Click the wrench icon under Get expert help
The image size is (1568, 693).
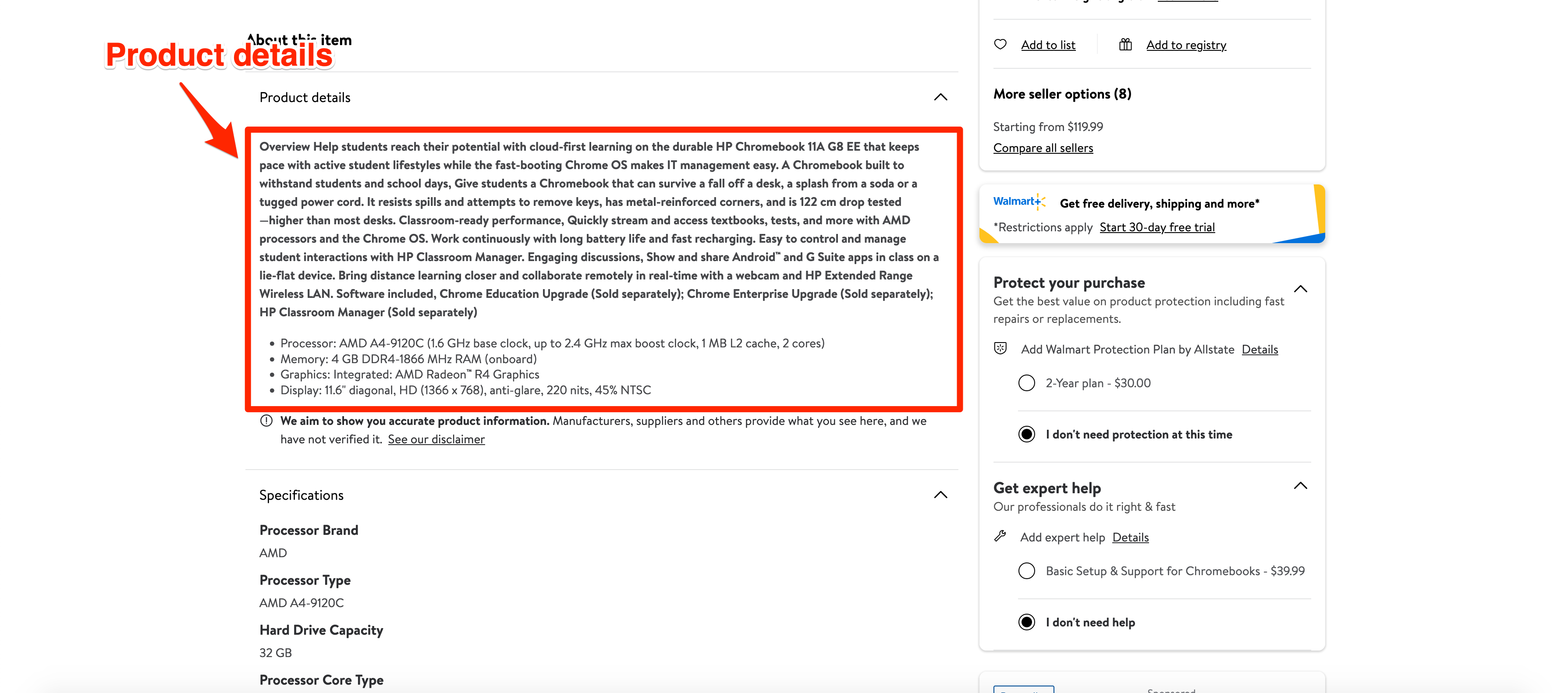pos(1000,537)
